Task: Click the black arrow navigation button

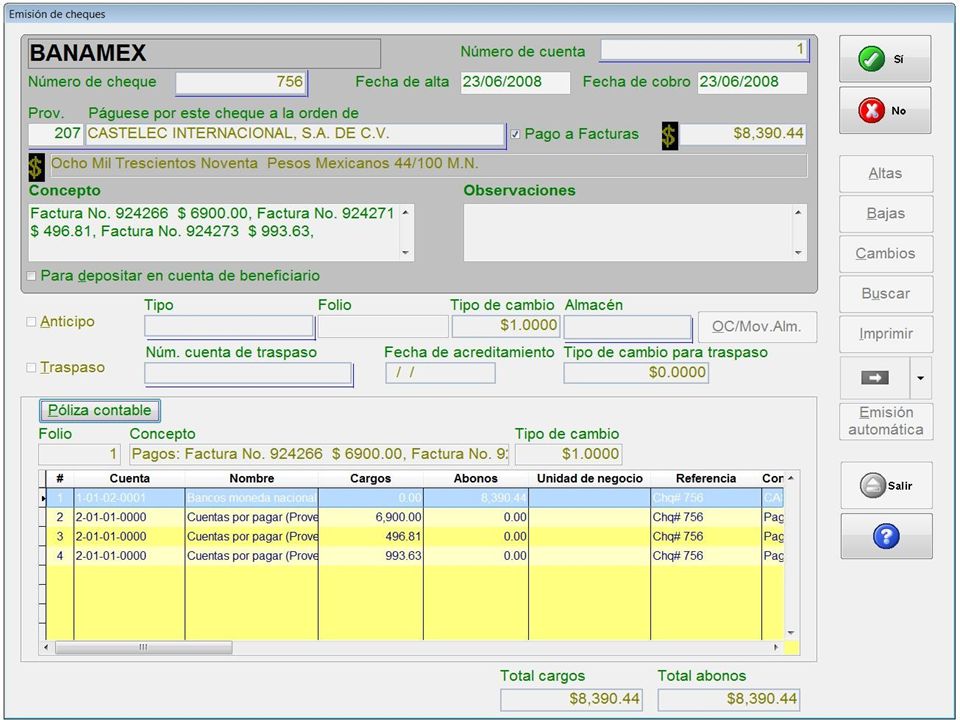Action: 875,378
